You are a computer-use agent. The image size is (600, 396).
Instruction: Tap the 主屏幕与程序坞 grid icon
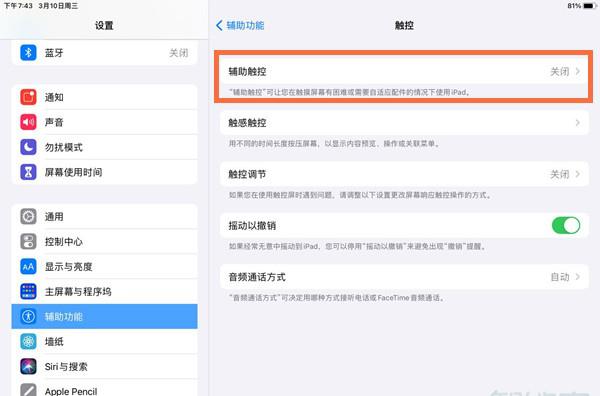tap(28, 292)
